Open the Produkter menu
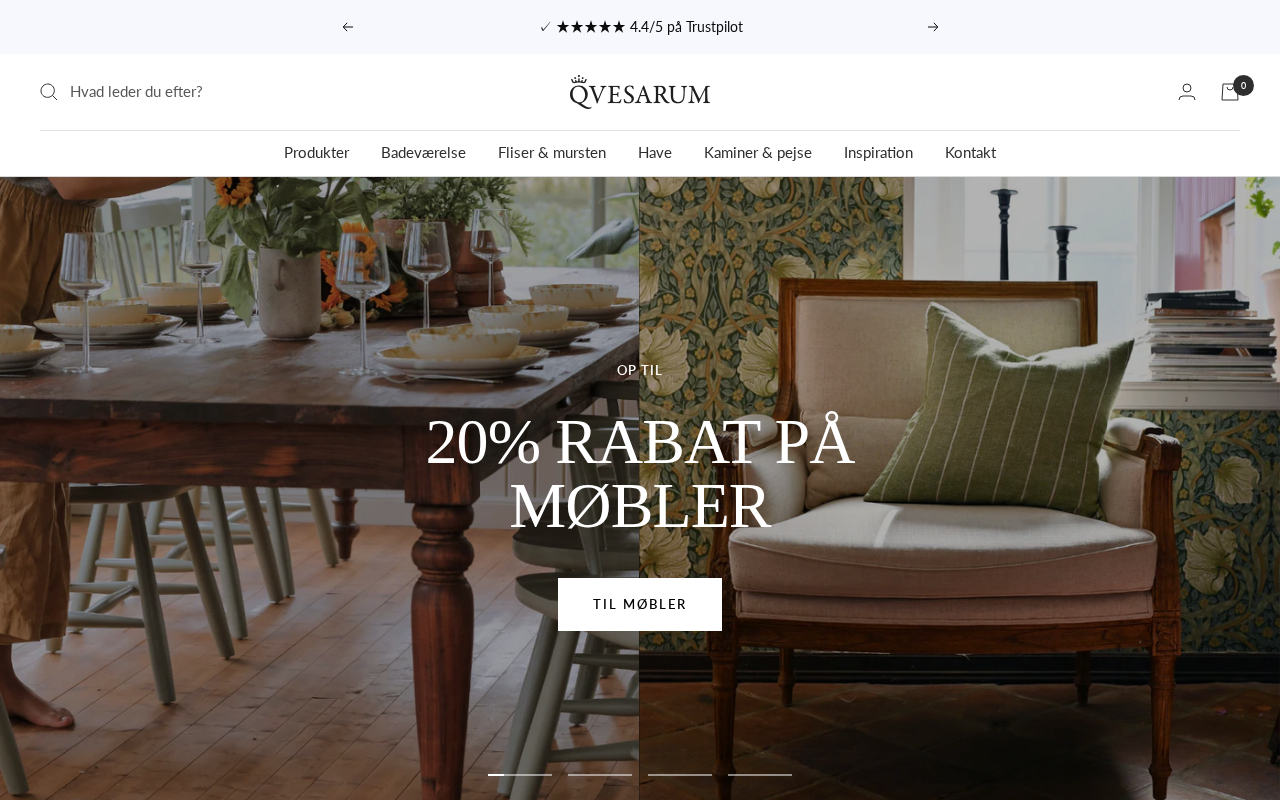Image resolution: width=1280 pixels, height=800 pixels. click(316, 153)
